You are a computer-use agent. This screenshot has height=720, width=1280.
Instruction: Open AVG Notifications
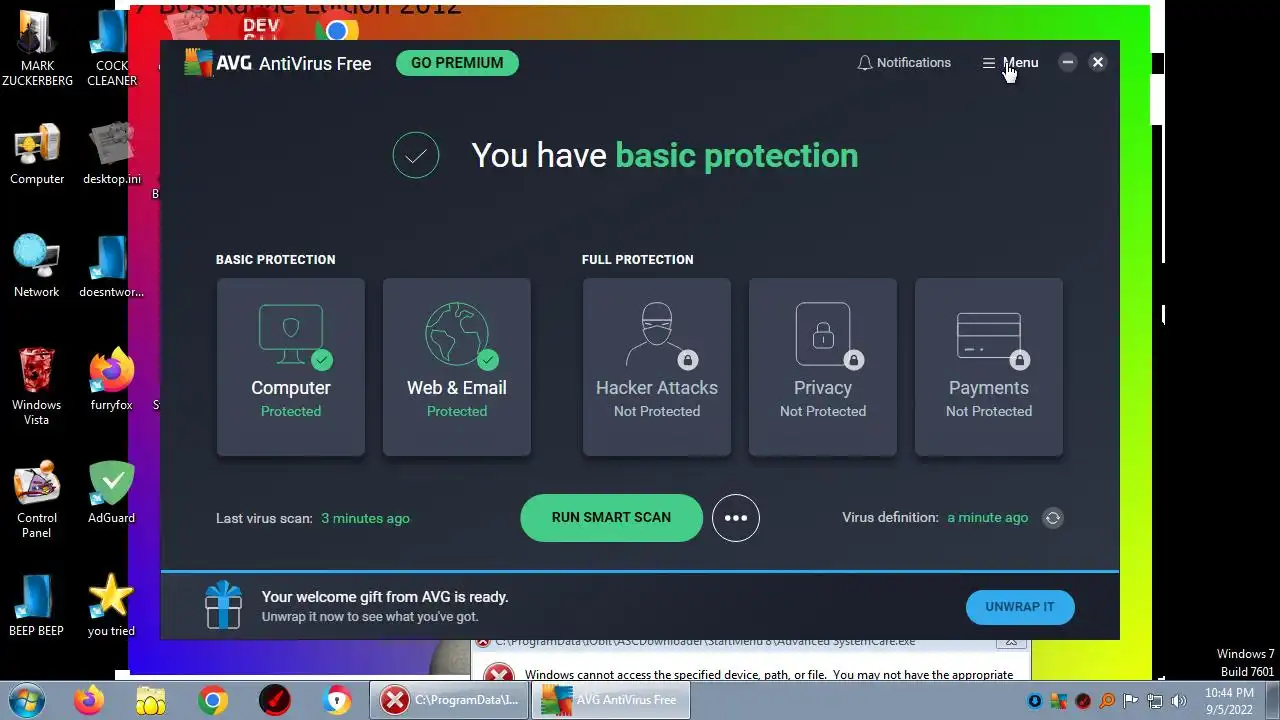904,63
